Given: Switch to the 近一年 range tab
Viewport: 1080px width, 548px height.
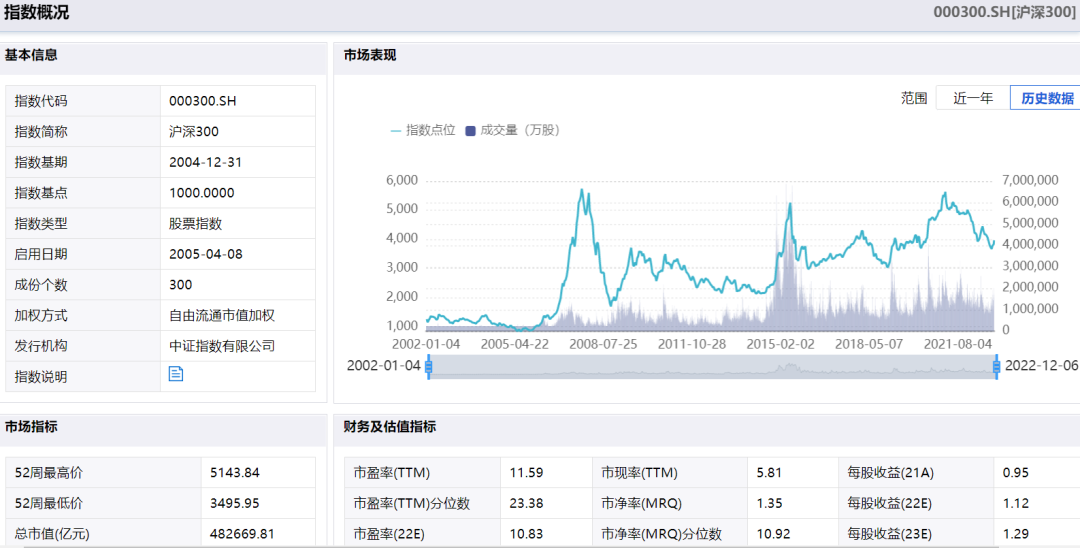Looking at the screenshot, I should 972,98.
